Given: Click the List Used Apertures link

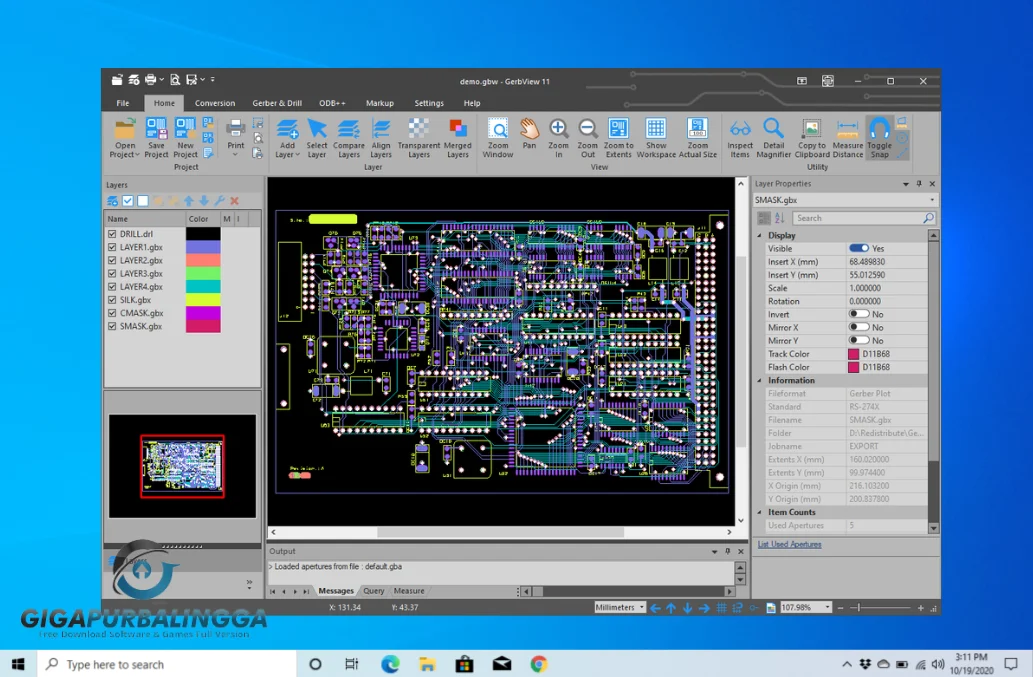Looking at the screenshot, I should 789,544.
